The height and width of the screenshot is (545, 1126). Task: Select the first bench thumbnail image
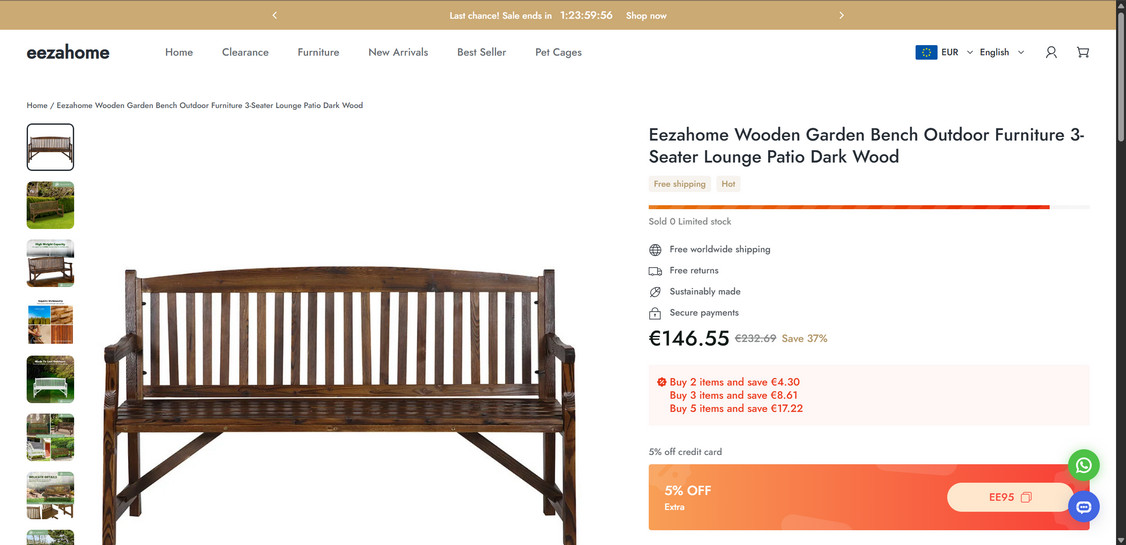coord(50,147)
